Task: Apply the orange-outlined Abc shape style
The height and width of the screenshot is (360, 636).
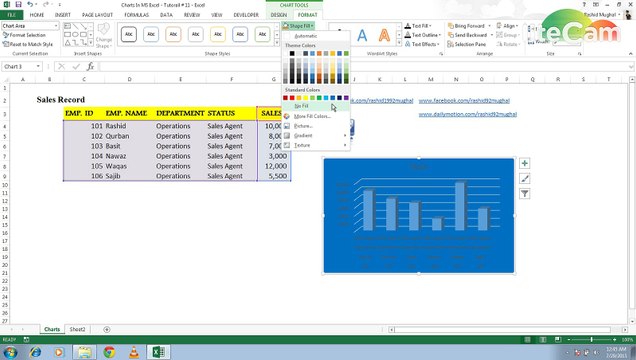Action: [x=173, y=34]
